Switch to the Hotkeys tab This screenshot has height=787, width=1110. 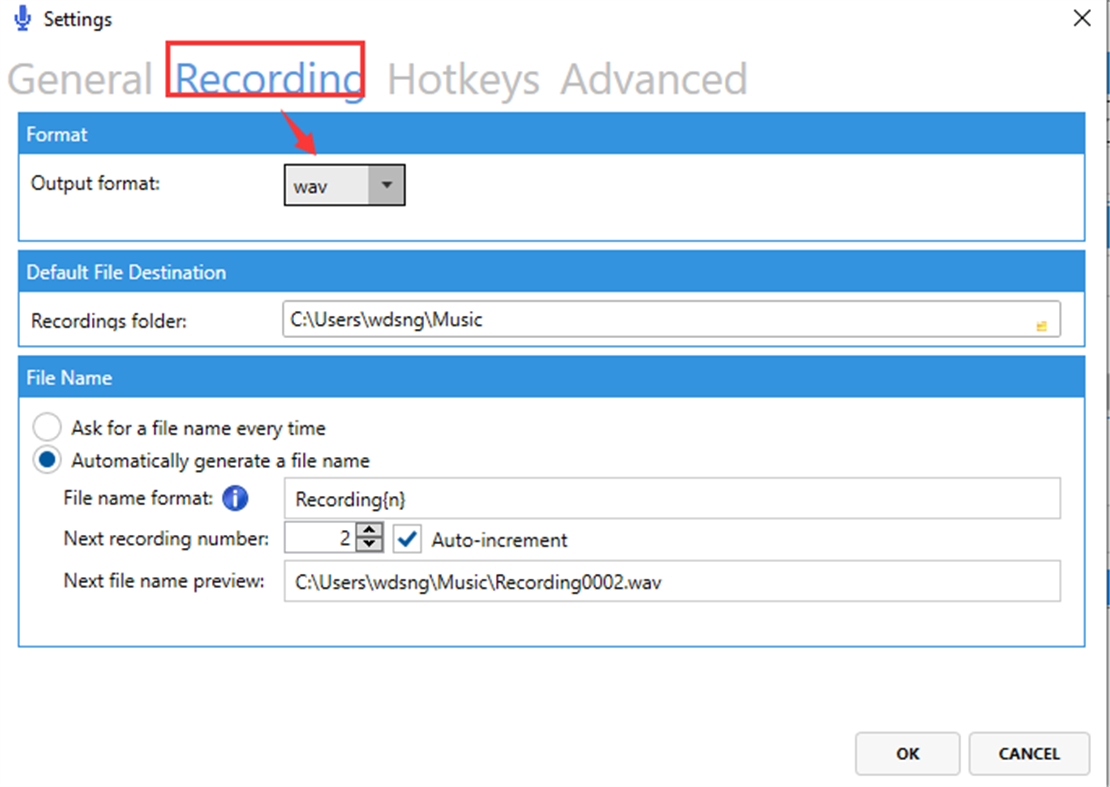(x=462, y=79)
